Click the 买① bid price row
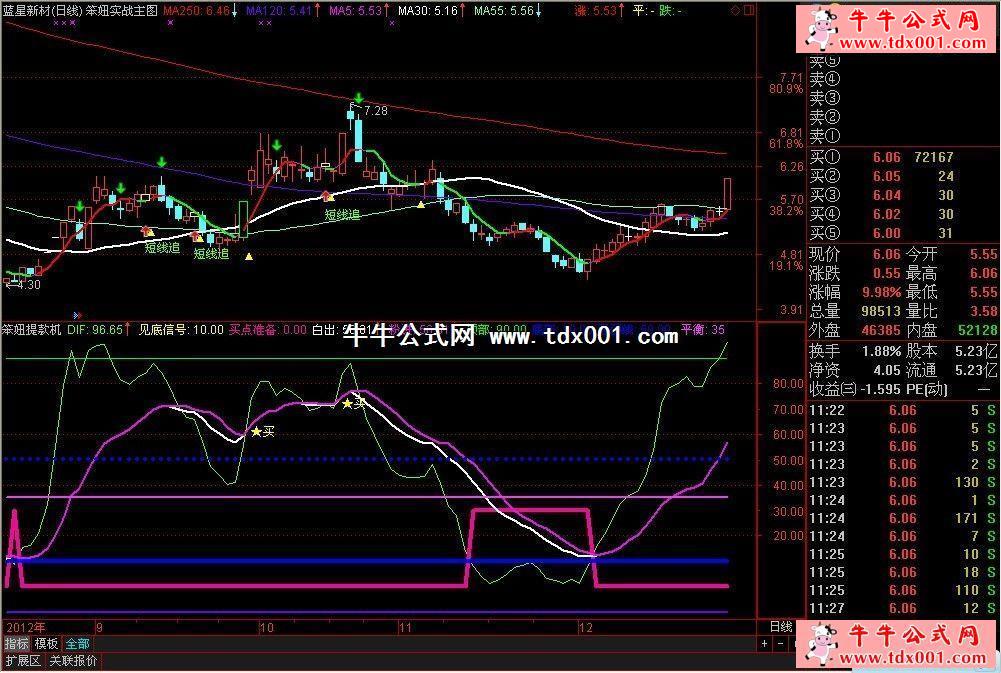Viewport: 1001px width, 673px height. click(881, 157)
